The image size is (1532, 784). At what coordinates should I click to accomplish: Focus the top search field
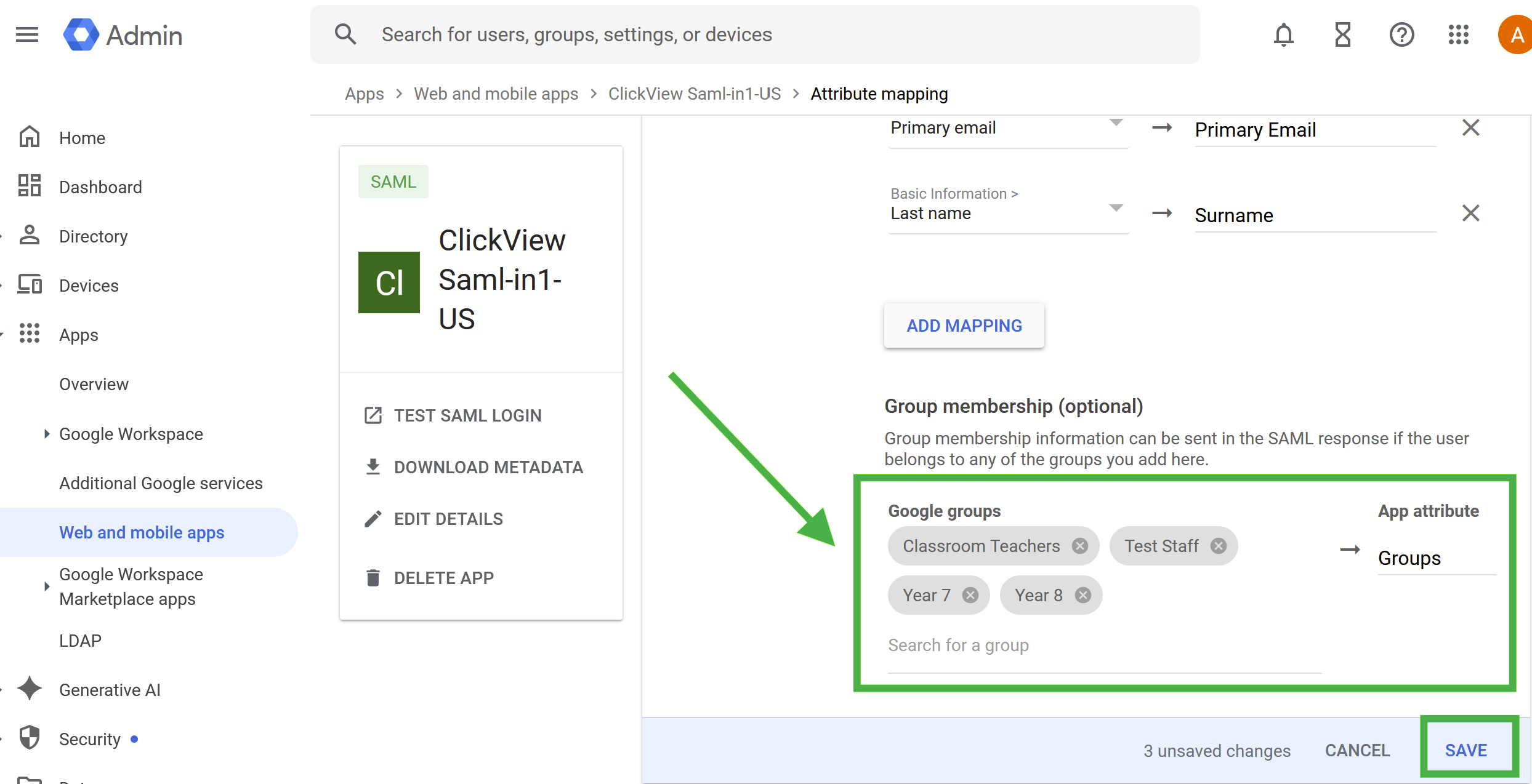pyautogui.click(x=755, y=34)
